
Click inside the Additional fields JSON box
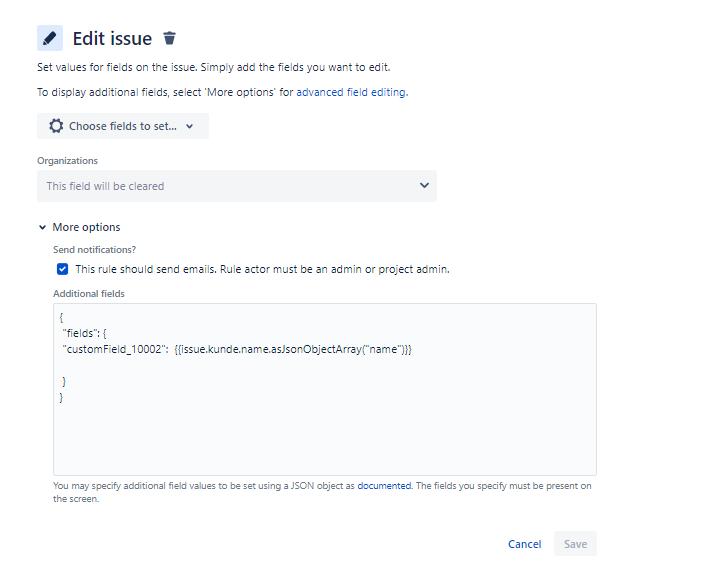coord(325,389)
